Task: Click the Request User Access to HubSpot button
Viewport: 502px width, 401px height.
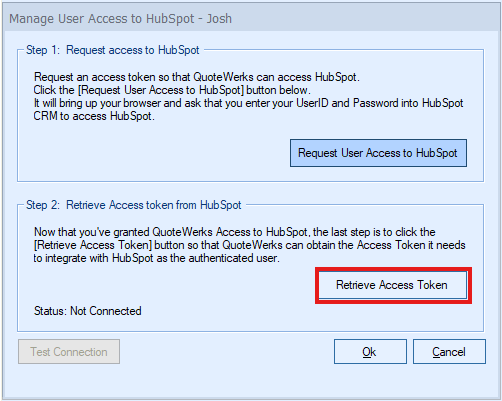Action: point(378,153)
